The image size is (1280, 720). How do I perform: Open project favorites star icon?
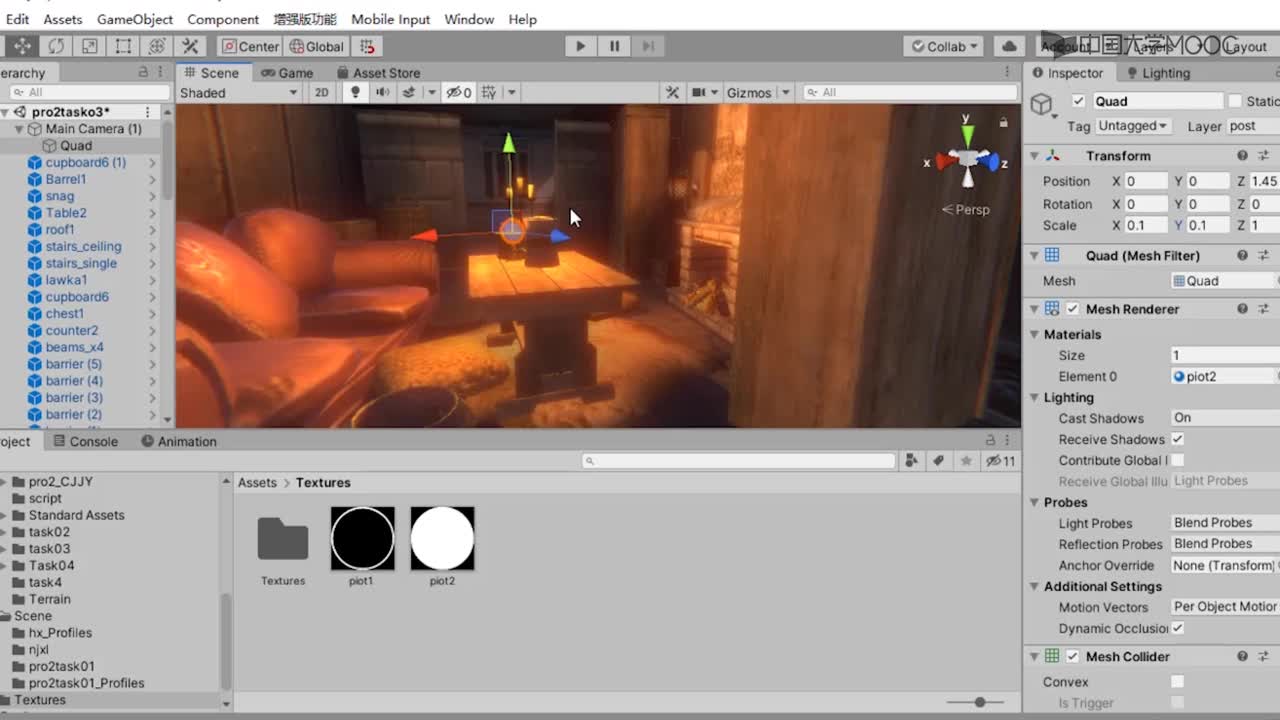[965, 461]
